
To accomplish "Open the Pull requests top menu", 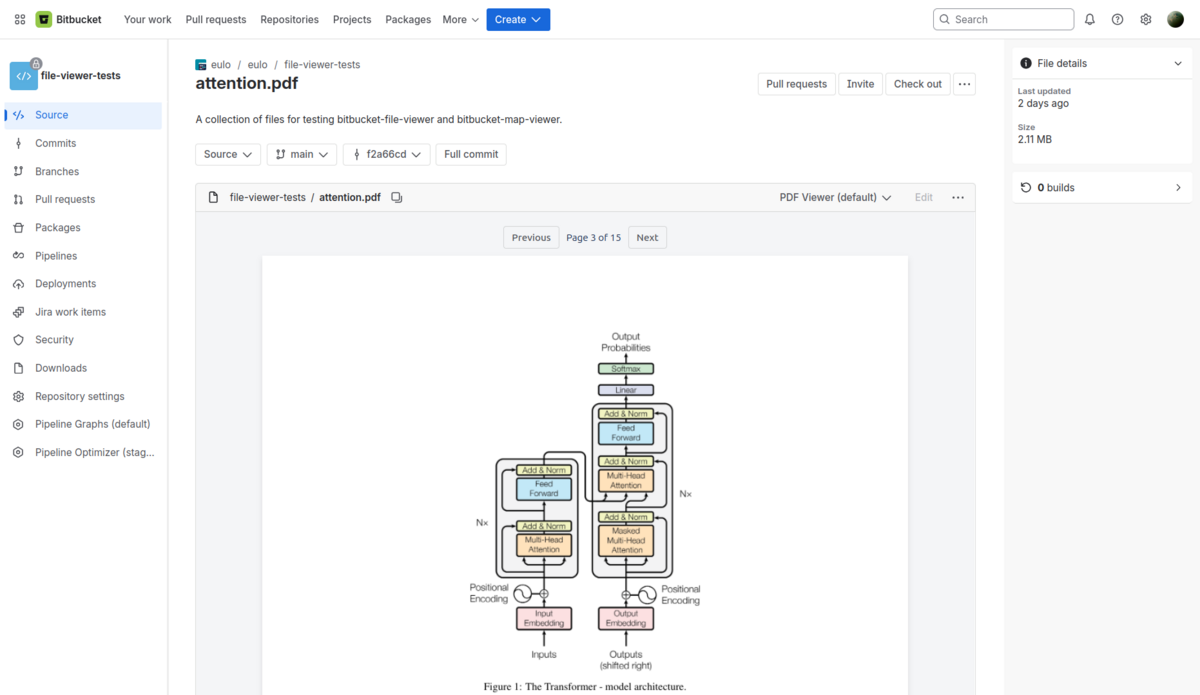I will (x=216, y=19).
